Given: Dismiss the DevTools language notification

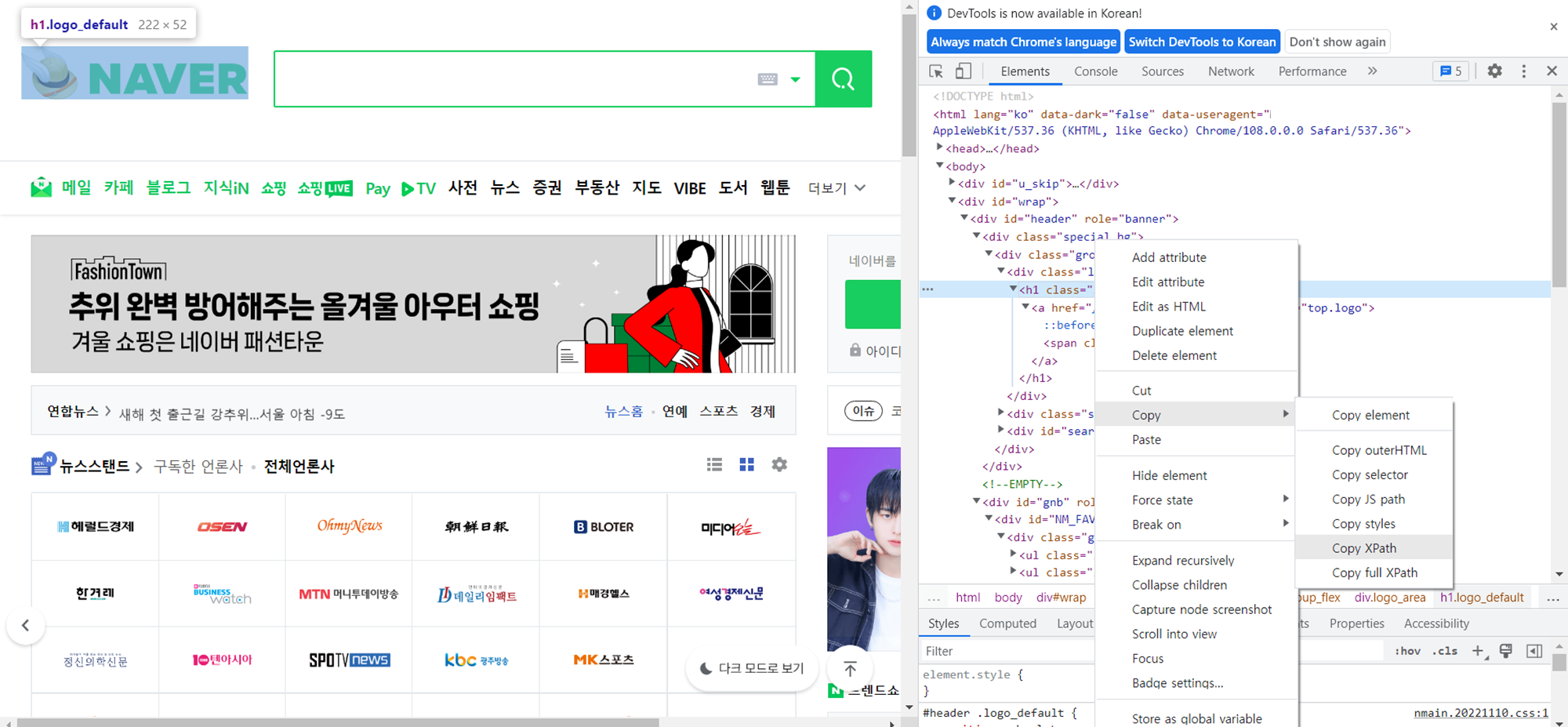Looking at the screenshot, I should click(x=1553, y=27).
